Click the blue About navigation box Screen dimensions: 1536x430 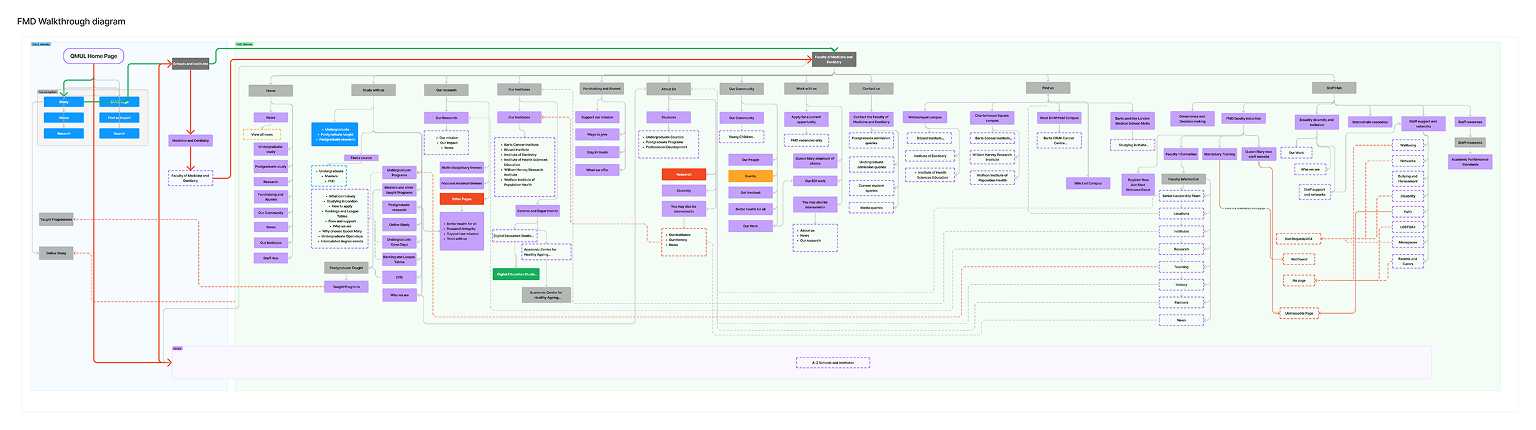tap(63, 117)
